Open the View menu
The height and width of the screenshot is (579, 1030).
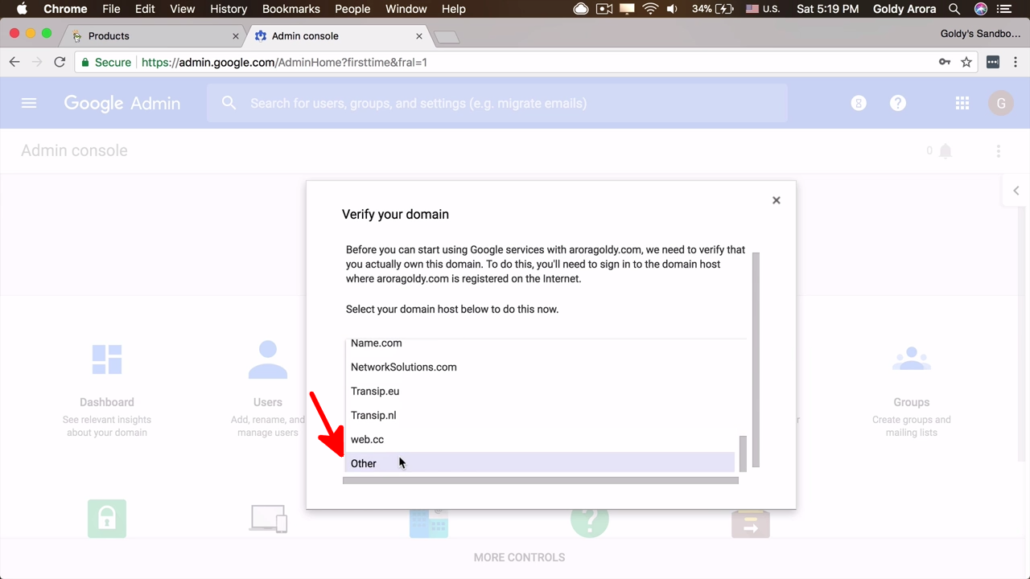(182, 9)
